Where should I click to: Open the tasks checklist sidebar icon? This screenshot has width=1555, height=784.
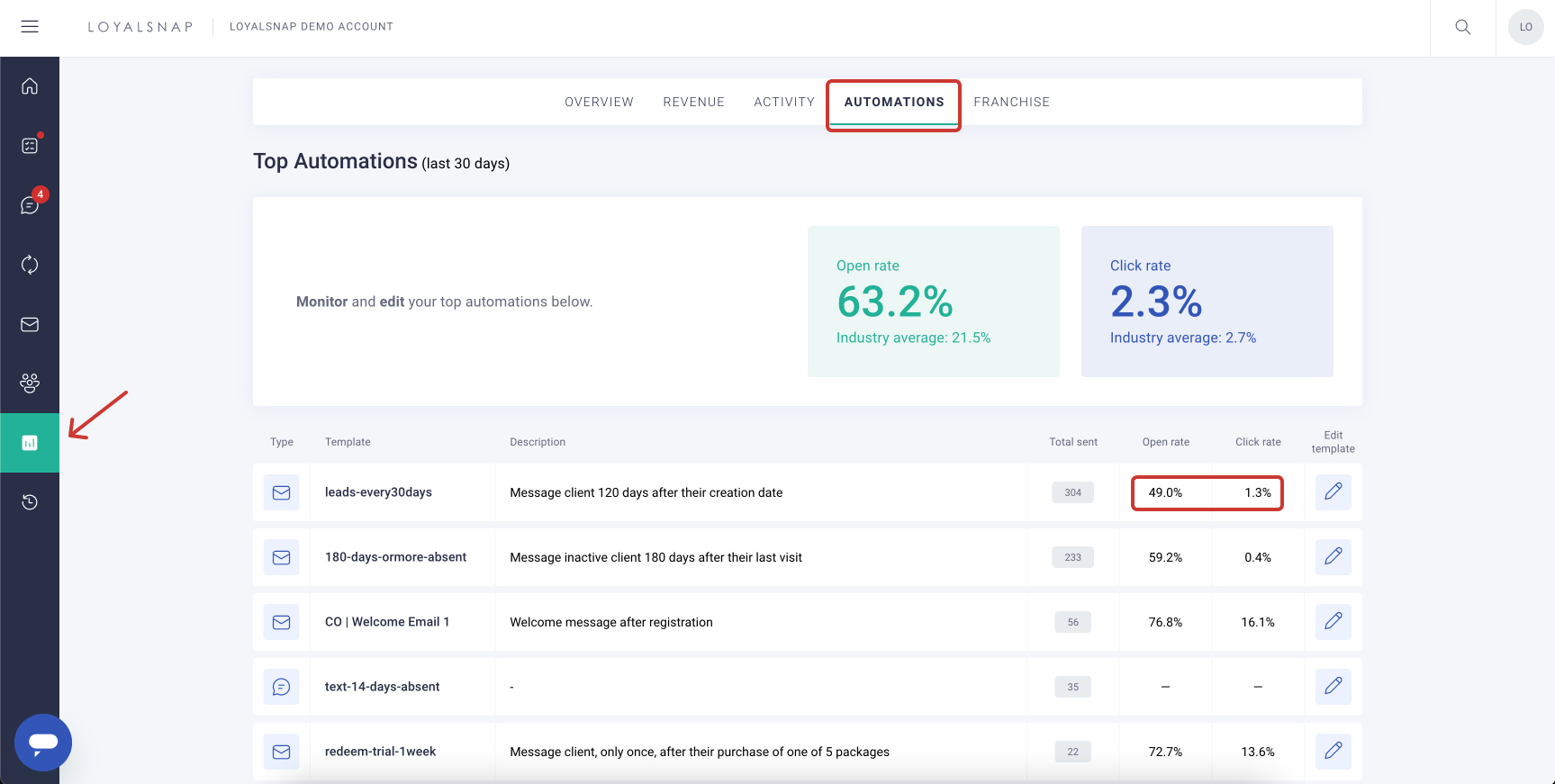(x=30, y=146)
